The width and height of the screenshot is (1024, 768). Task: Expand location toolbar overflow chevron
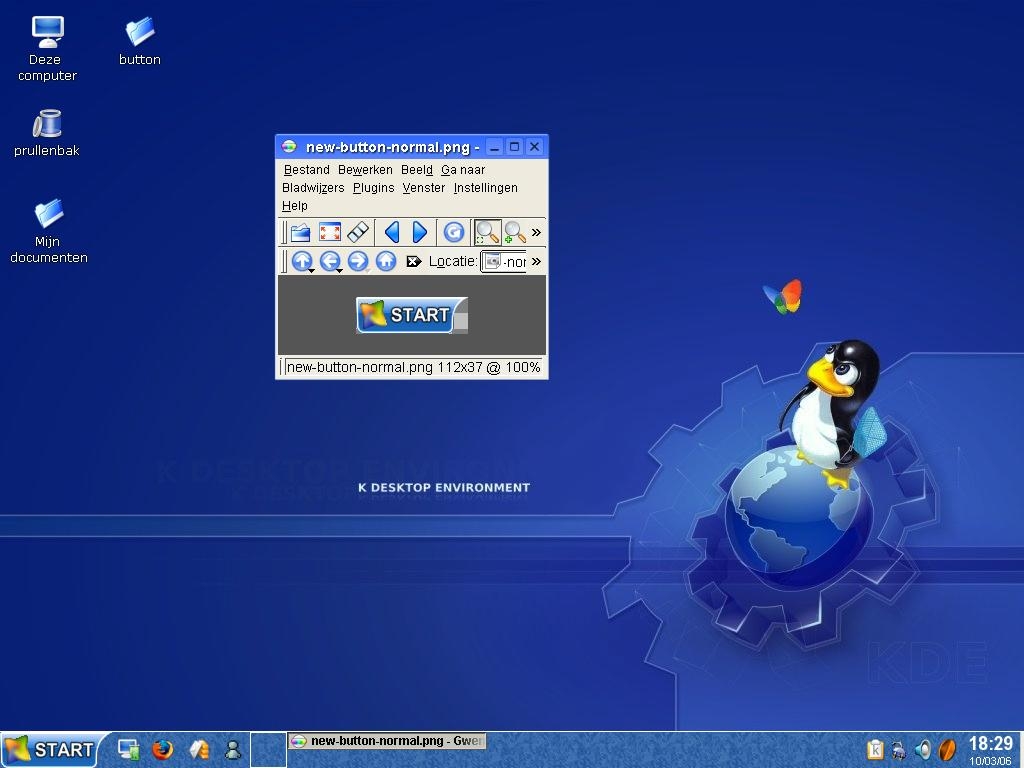pos(536,261)
